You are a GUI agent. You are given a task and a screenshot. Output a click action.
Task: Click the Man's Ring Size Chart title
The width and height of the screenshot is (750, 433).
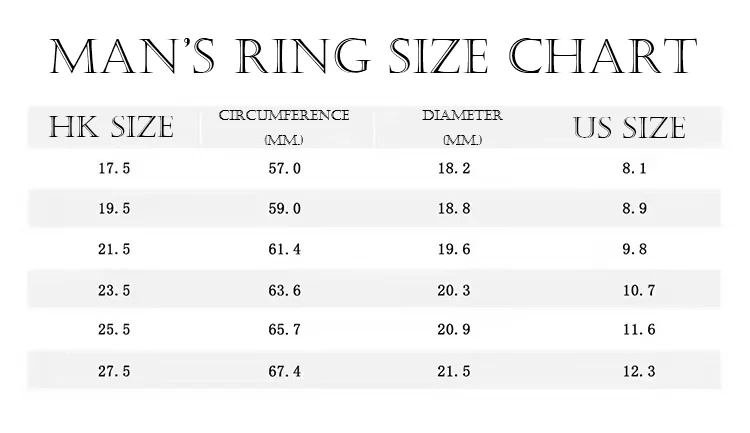click(374, 56)
